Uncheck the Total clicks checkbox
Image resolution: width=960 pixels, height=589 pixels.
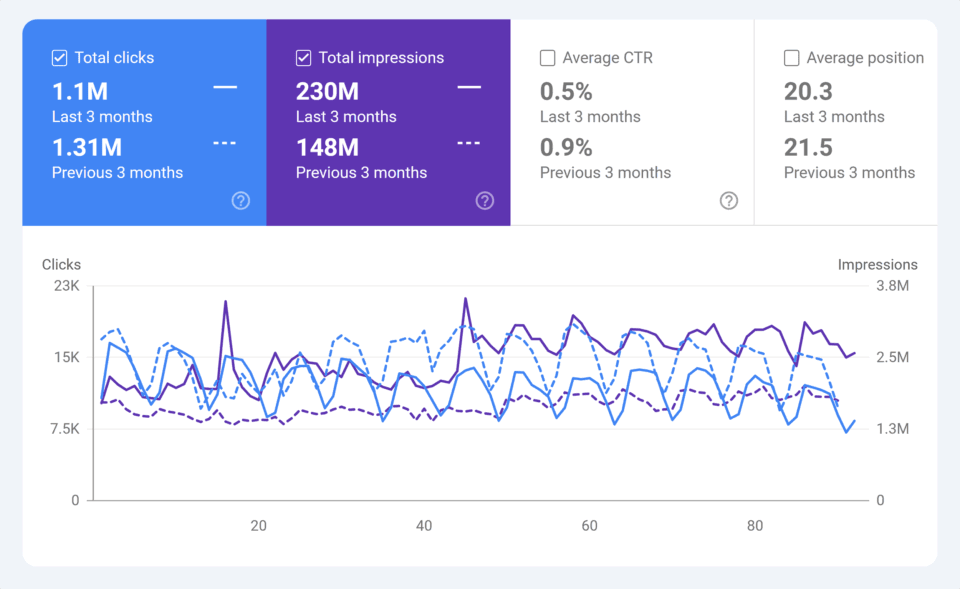pos(60,58)
